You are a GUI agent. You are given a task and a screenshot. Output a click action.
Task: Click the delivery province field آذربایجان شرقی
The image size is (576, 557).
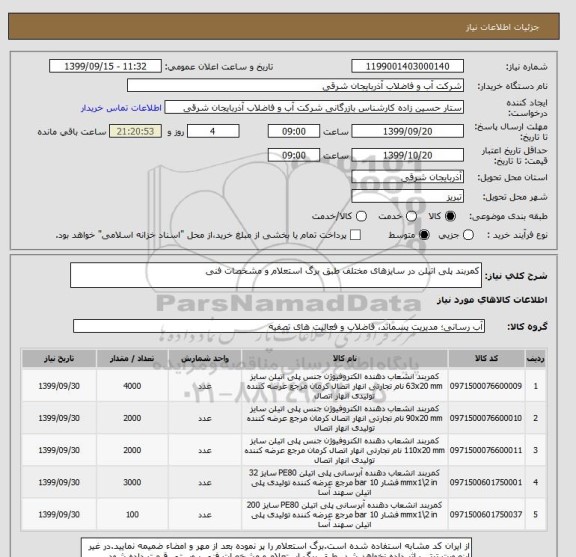[407, 177]
